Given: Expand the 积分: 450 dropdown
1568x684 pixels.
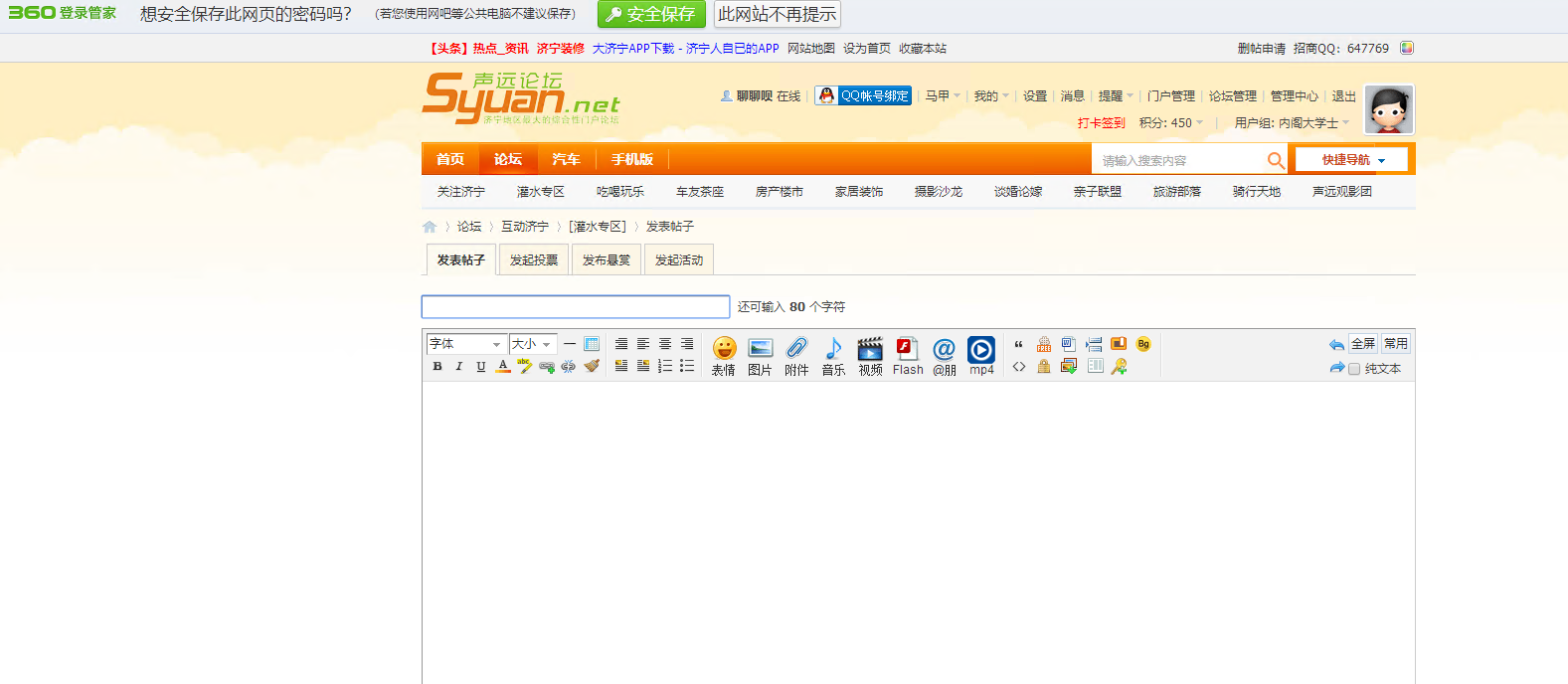Looking at the screenshot, I should click(1171, 123).
